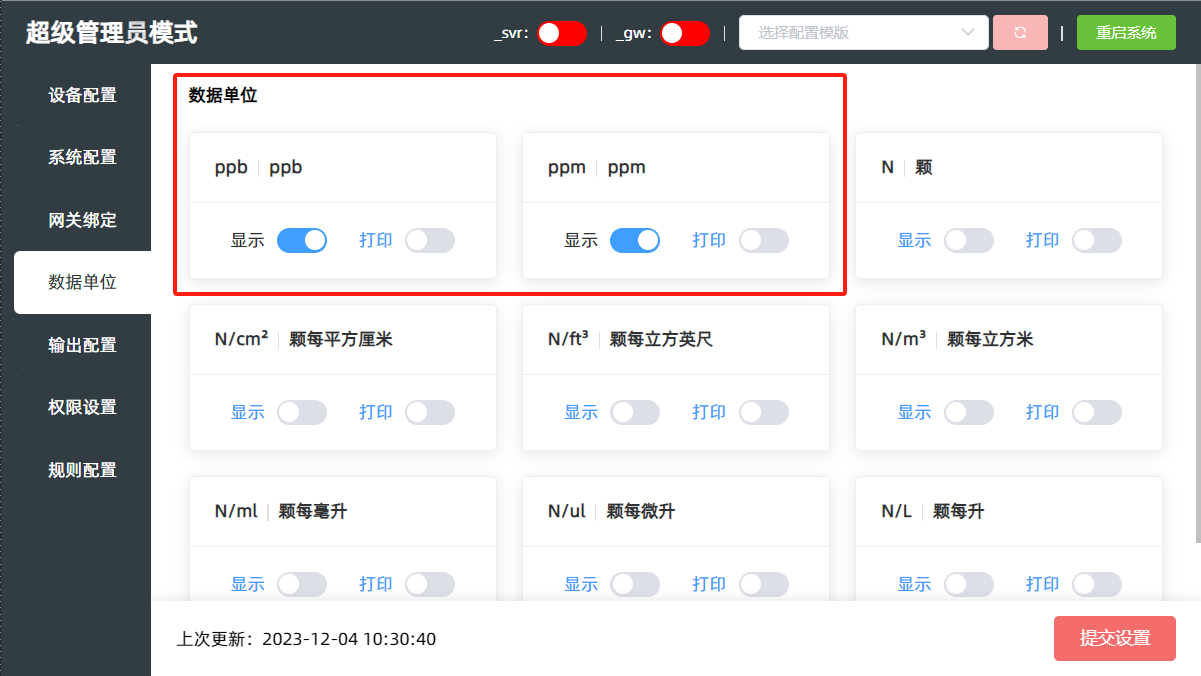Turn off the ppm 显示 switch
1201x676 pixels.
click(x=635, y=240)
